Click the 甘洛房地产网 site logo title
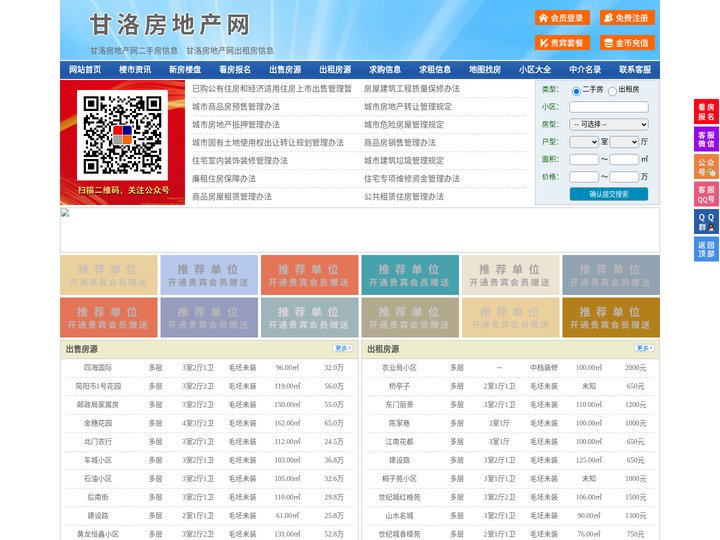 point(170,24)
